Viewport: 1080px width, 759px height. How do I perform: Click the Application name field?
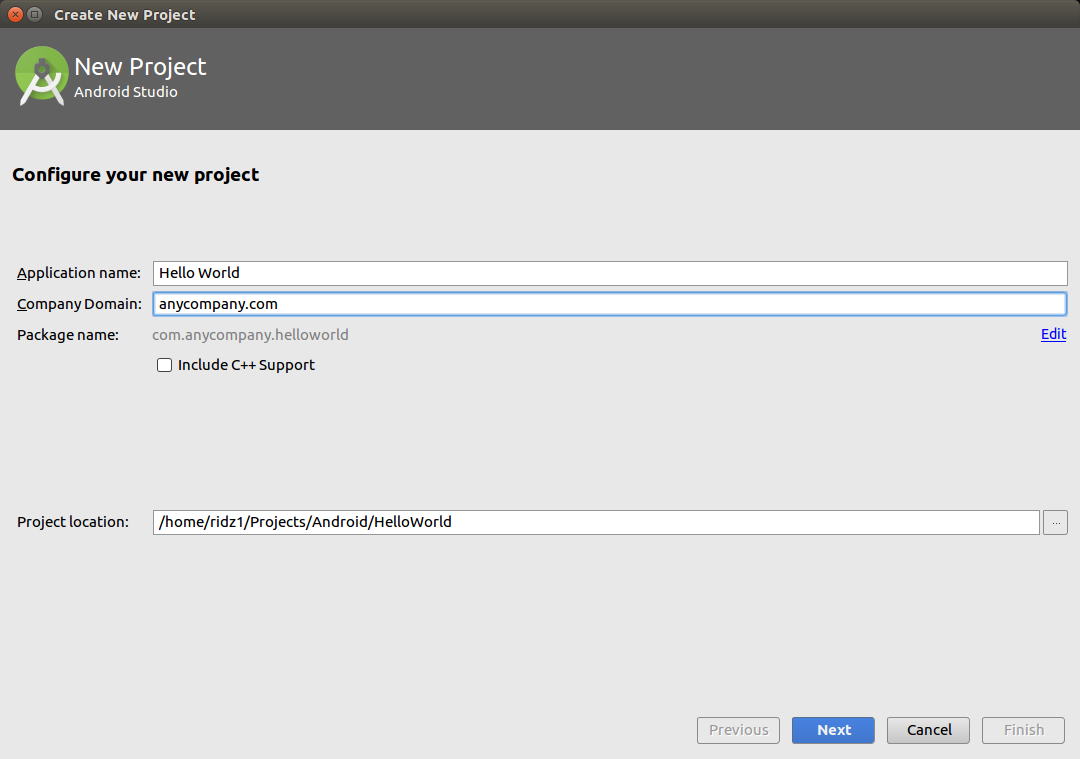(x=610, y=273)
